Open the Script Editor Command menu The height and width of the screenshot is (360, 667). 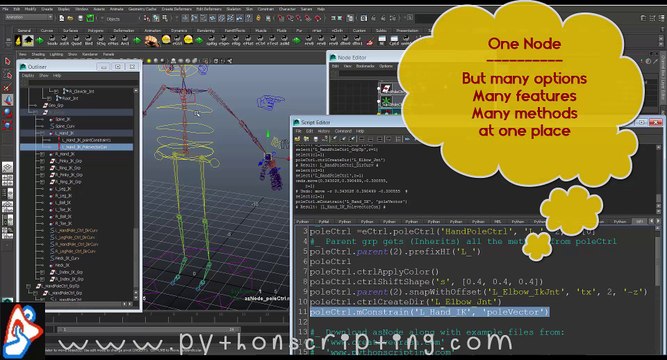[x=343, y=131]
